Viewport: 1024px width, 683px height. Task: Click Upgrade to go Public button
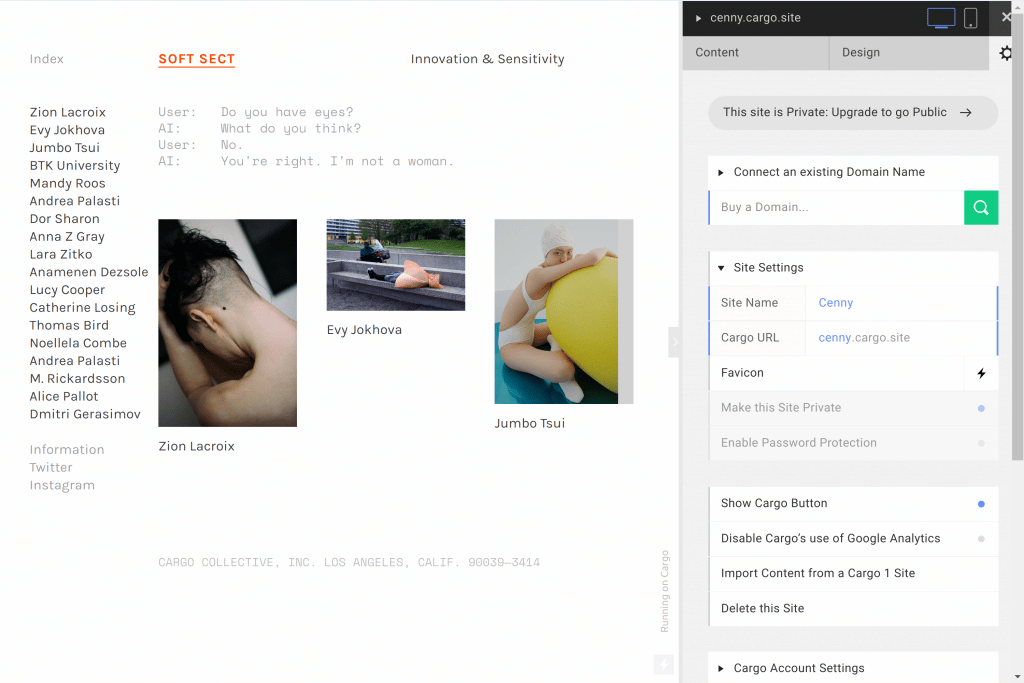click(x=852, y=113)
